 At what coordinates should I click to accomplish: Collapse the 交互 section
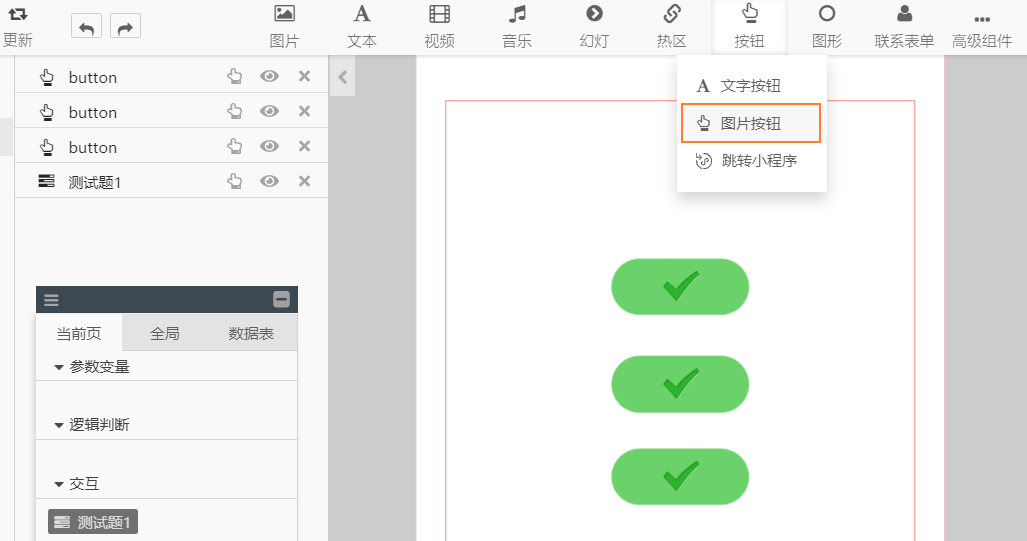pos(59,484)
